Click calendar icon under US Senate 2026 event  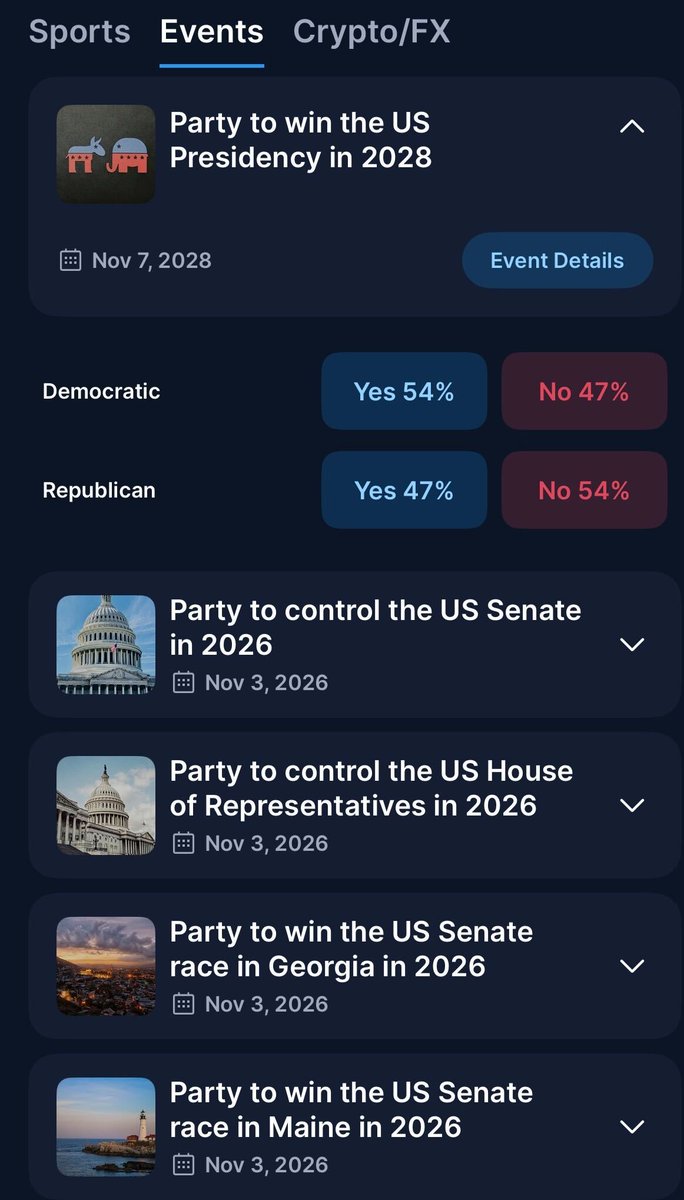pyautogui.click(x=183, y=683)
